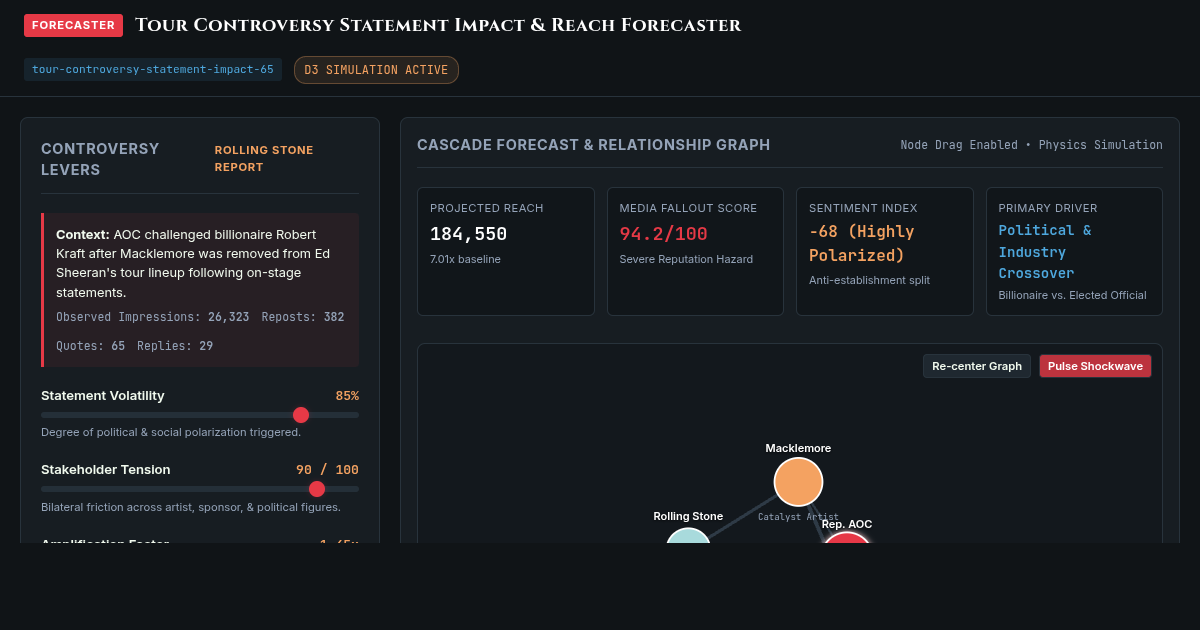The height and width of the screenshot is (630, 1200).
Task: Click the Billionaire vs. Elected Official label
Action: [1072, 295]
